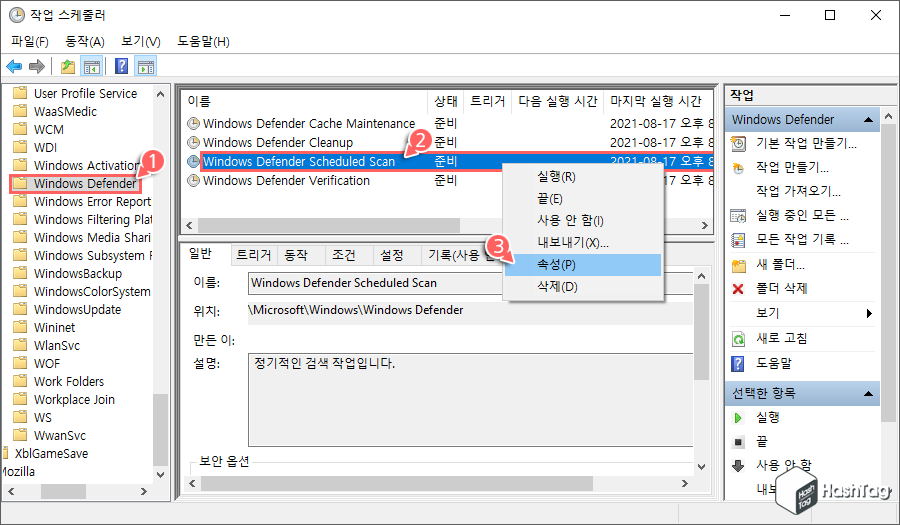The image size is (900, 525).
Task: Choose 삭제(D) in the context menu
Action: [x=583, y=286]
